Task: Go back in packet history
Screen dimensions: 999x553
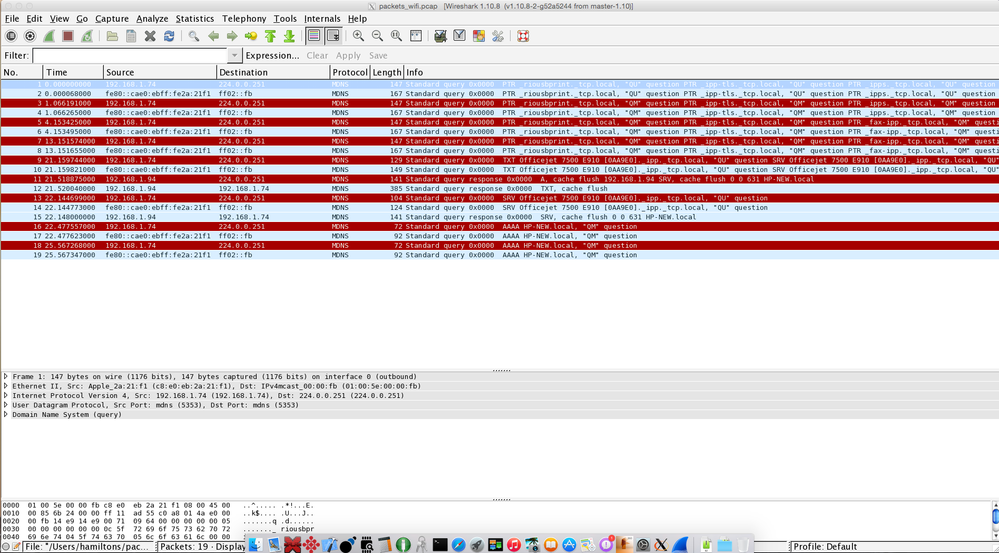Action: [213, 36]
